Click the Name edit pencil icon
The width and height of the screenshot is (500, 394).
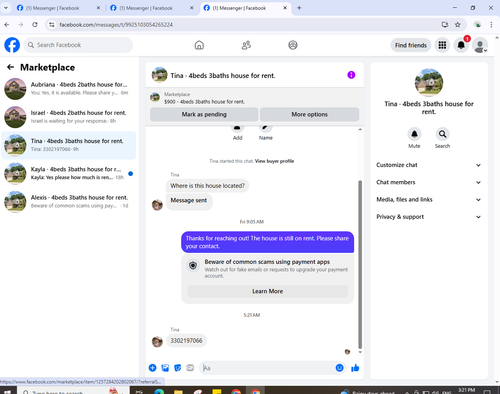coord(266,128)
